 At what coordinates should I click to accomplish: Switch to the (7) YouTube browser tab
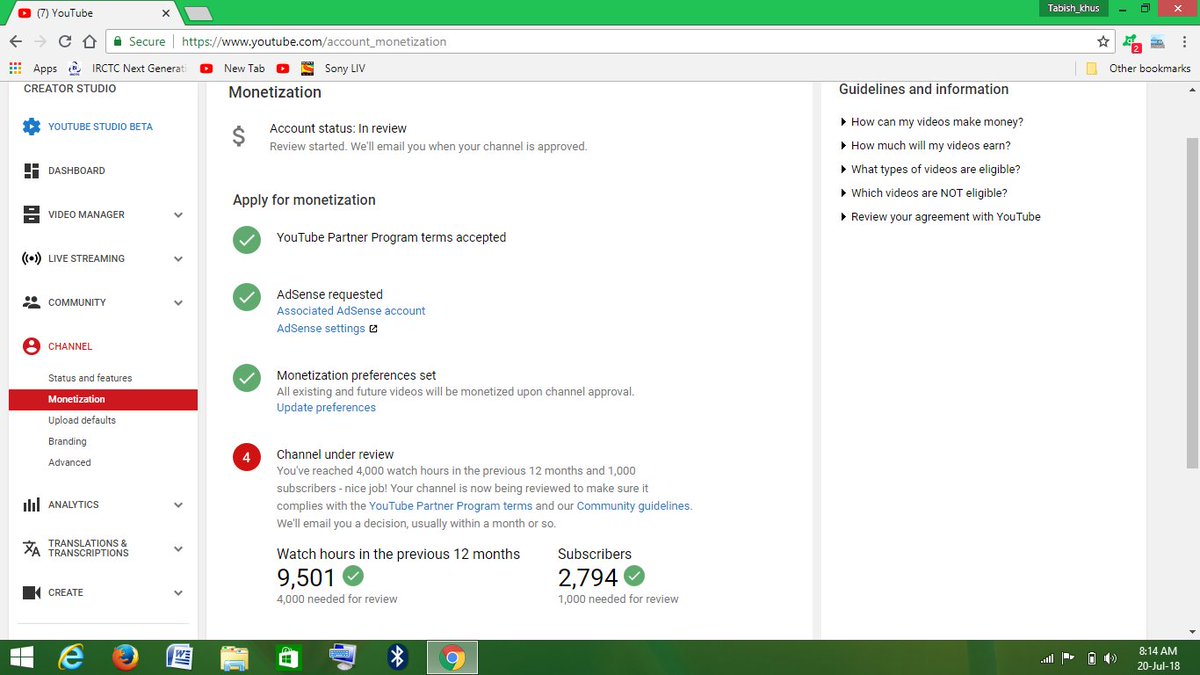coord(92,13)
